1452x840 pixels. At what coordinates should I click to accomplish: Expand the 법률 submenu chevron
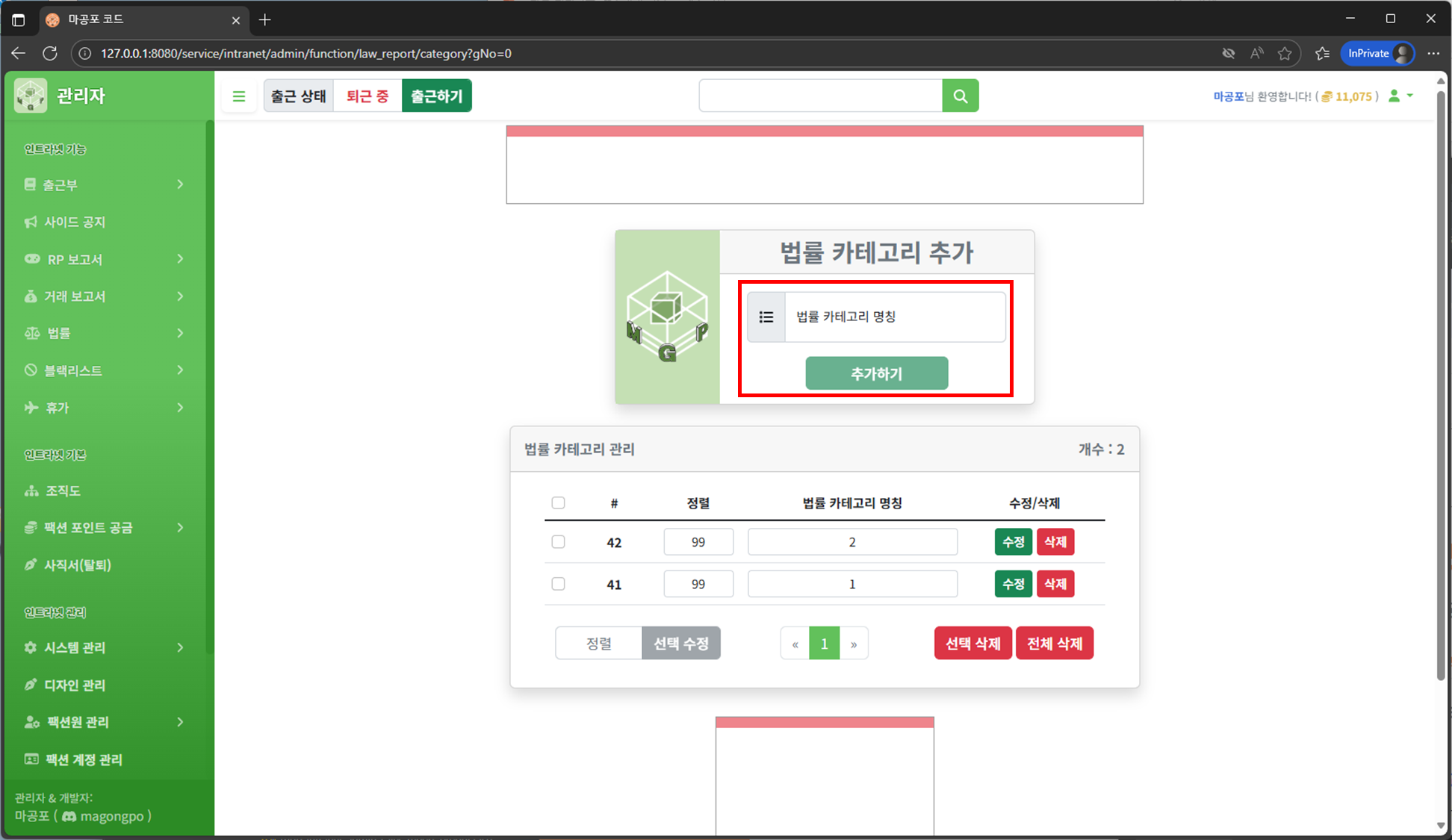click(x=180, y=333)
